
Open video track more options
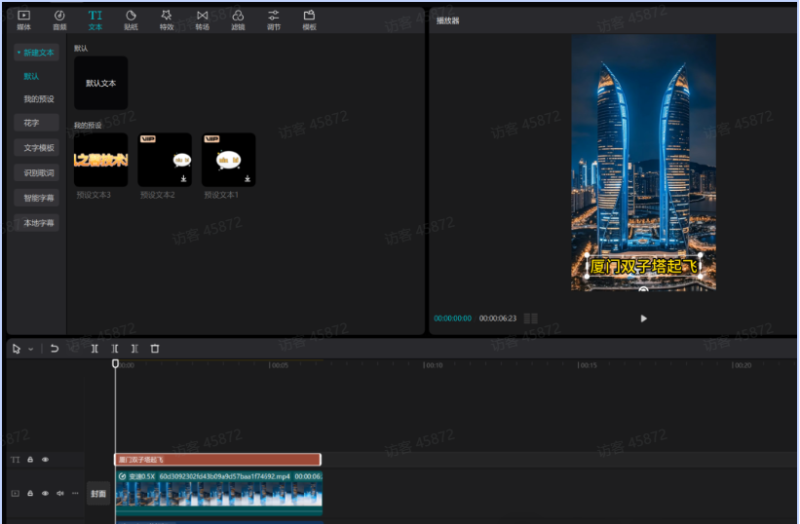click(76, 493)
